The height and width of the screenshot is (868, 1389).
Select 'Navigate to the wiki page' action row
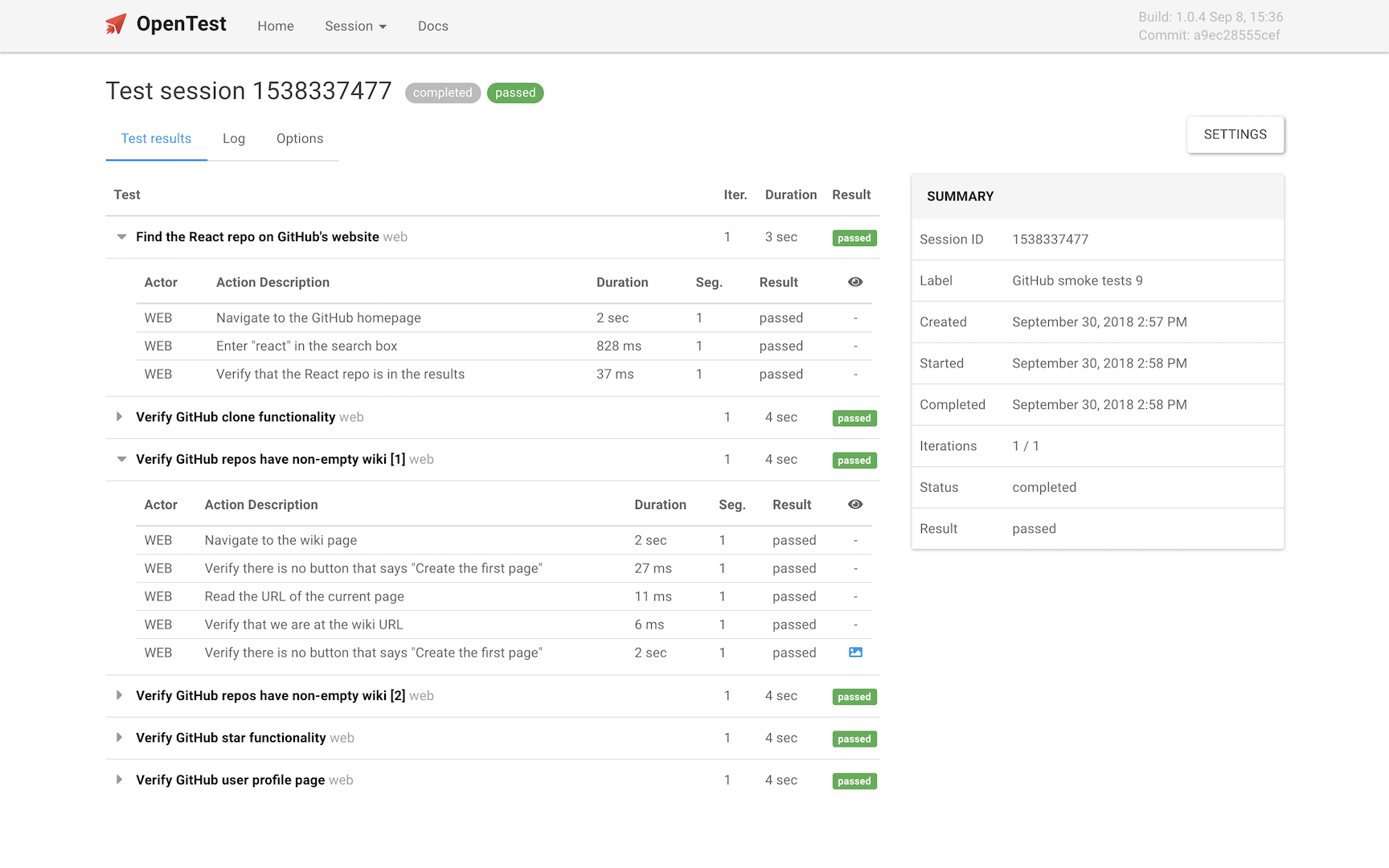click(504, 541)
